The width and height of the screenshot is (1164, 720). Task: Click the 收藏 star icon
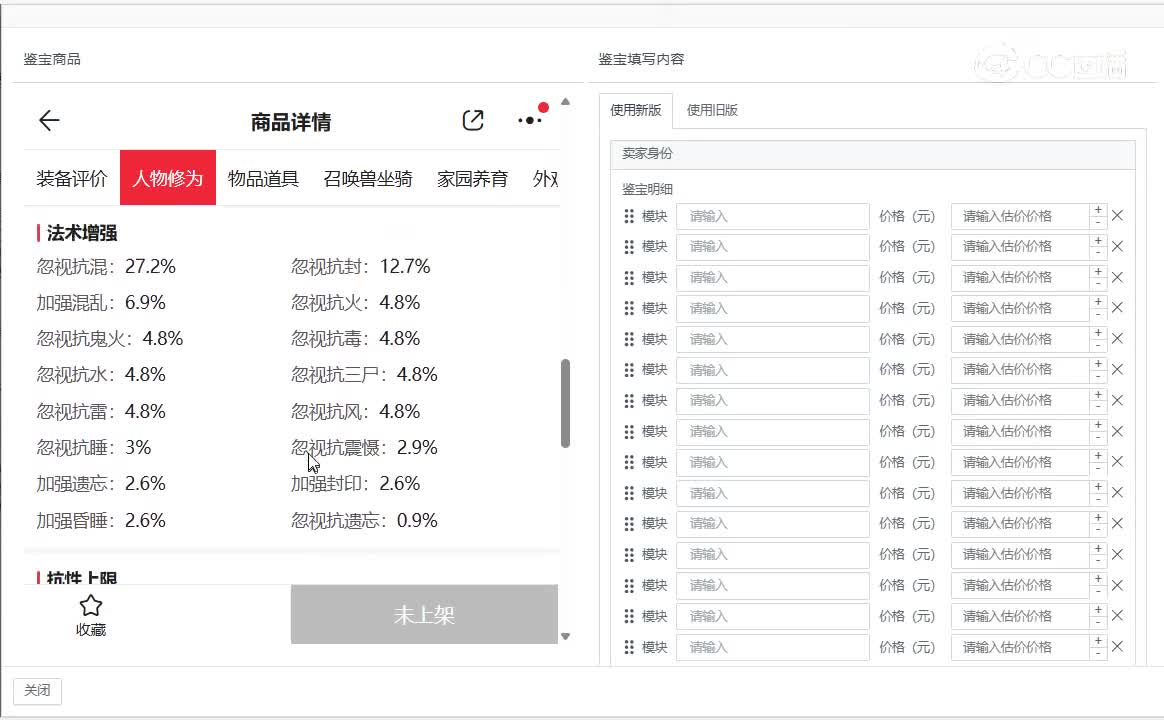91,606
